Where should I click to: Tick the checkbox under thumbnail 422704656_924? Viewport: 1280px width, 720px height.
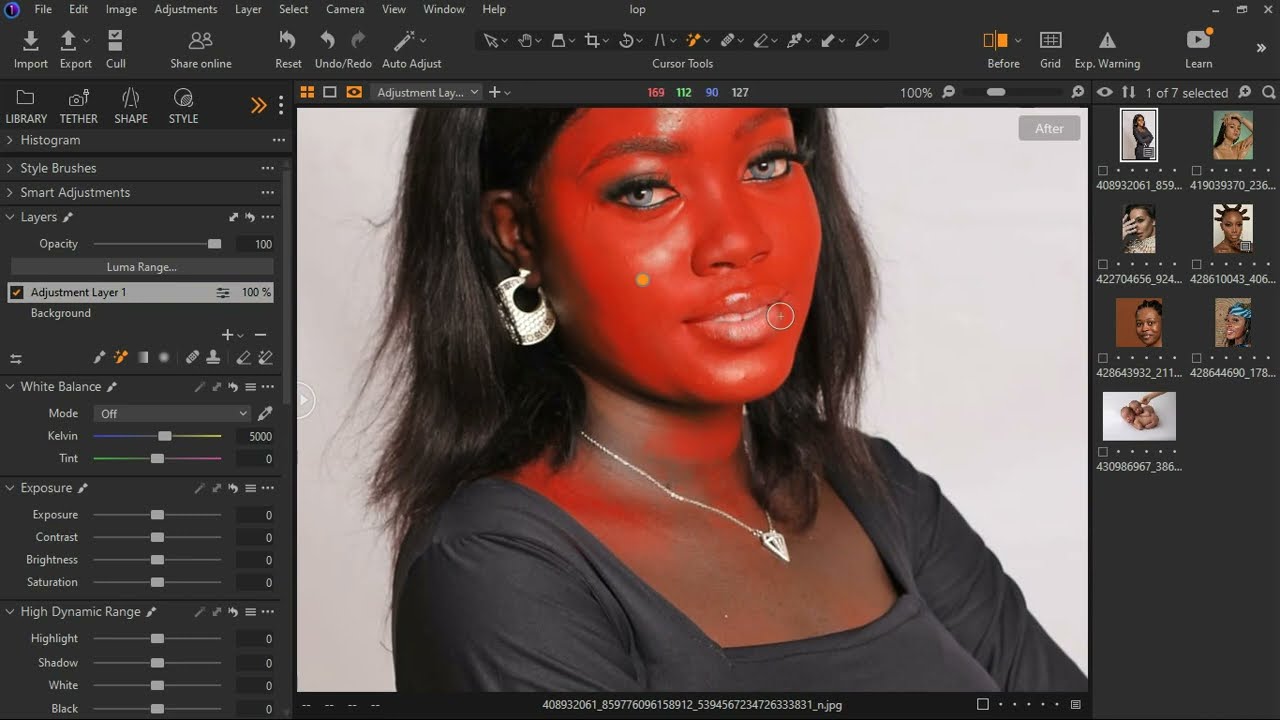pyautogui.click(x=1103, y=264)
